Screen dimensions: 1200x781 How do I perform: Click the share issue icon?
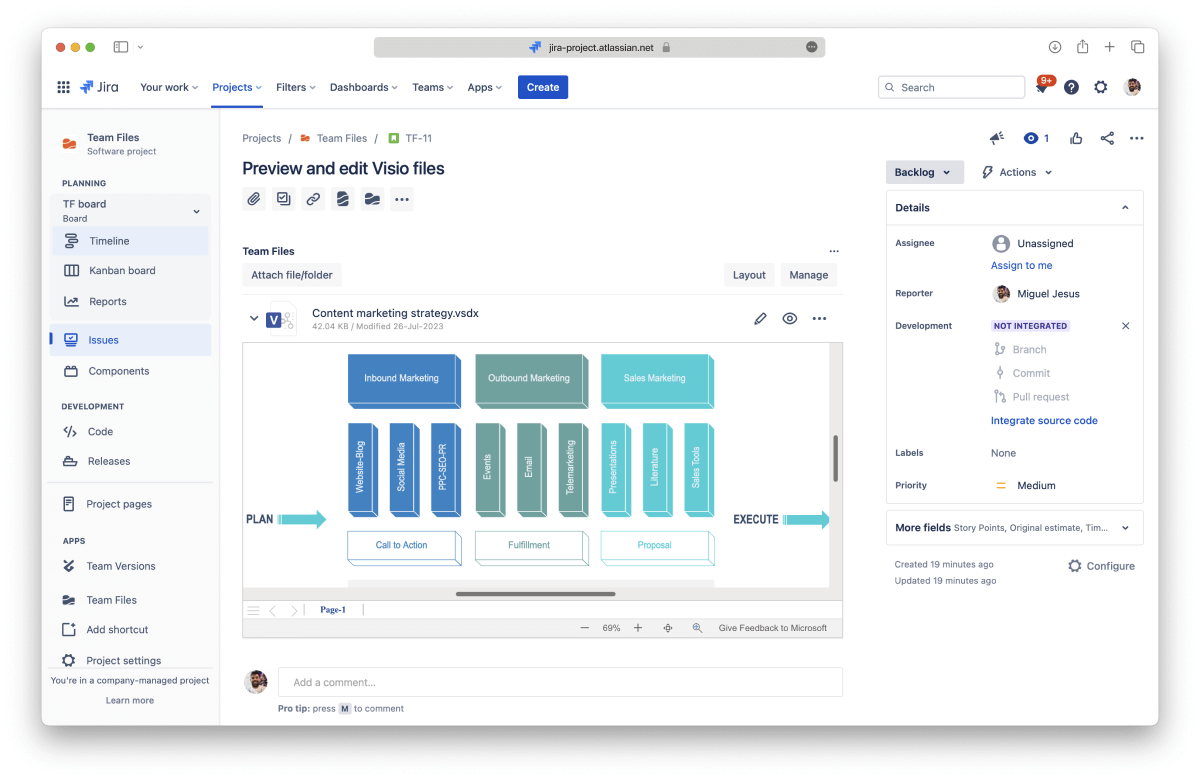[1107, 138]
